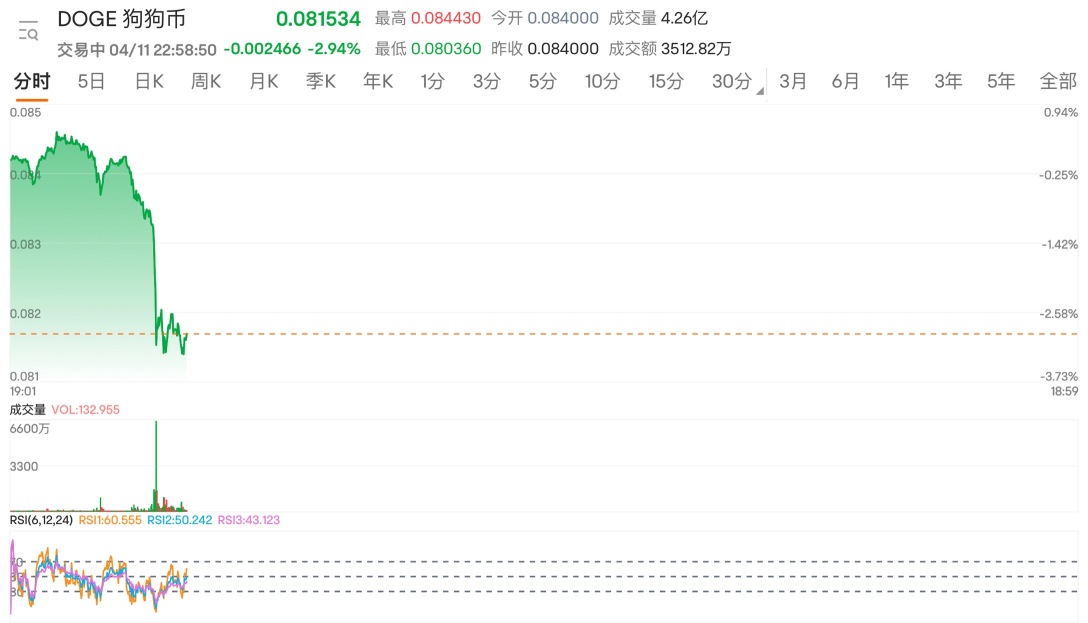This screenshot has width=1088, height=623.
Task: Click the 昨收 value 0.084000
Action: click(x=563, y=49)
